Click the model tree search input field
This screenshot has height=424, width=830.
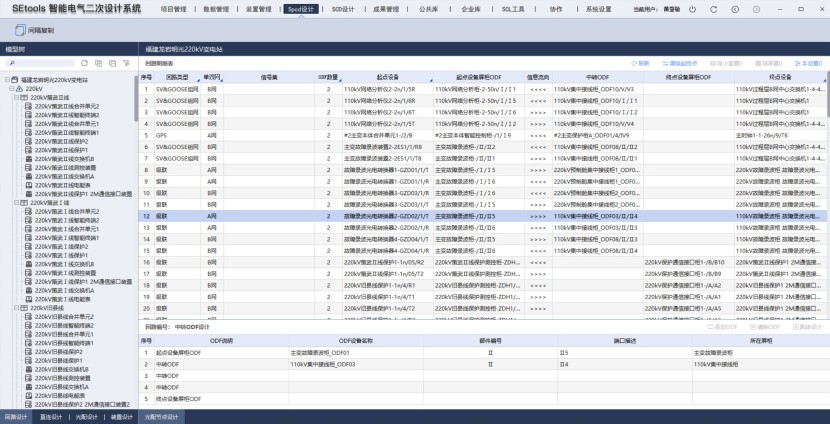click(38, 63)
